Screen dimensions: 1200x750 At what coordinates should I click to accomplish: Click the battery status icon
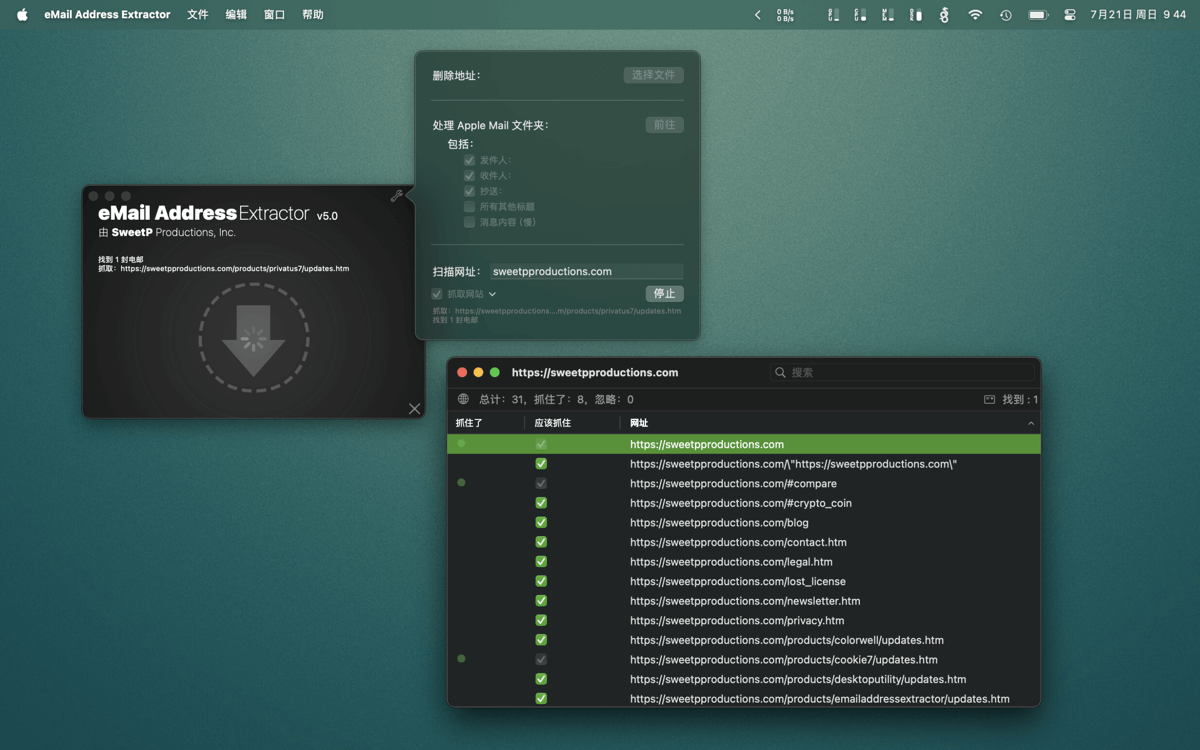1038,15
